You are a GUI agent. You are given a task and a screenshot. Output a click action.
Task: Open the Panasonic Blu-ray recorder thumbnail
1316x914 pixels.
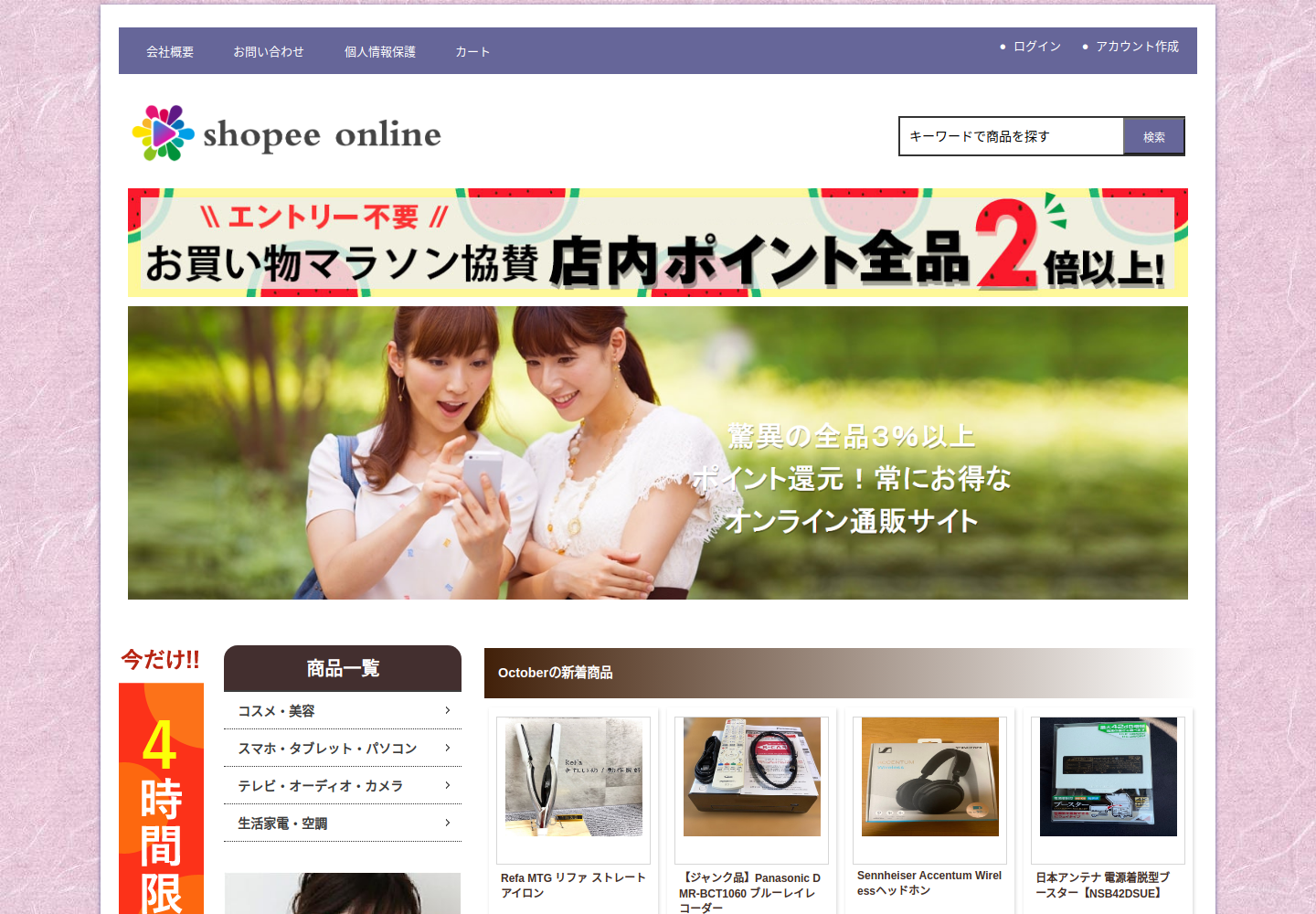point(752,777)
